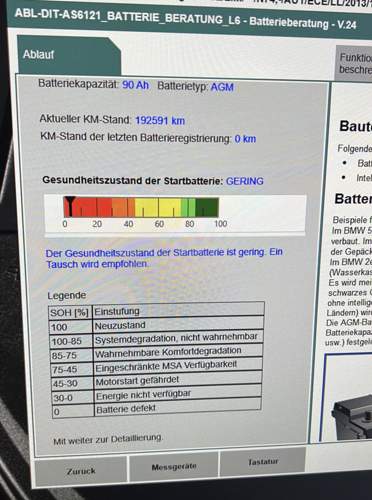Select the AGM battery type value

tap(222, 87)
